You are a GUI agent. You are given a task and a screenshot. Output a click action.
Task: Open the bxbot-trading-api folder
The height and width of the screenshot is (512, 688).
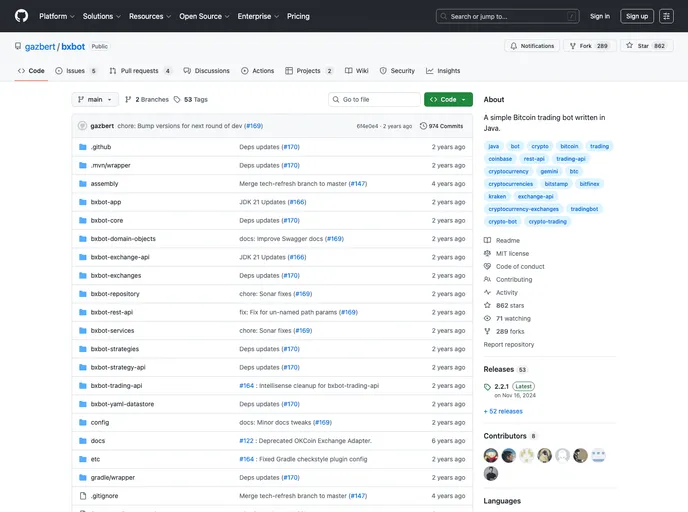point(116,386)
